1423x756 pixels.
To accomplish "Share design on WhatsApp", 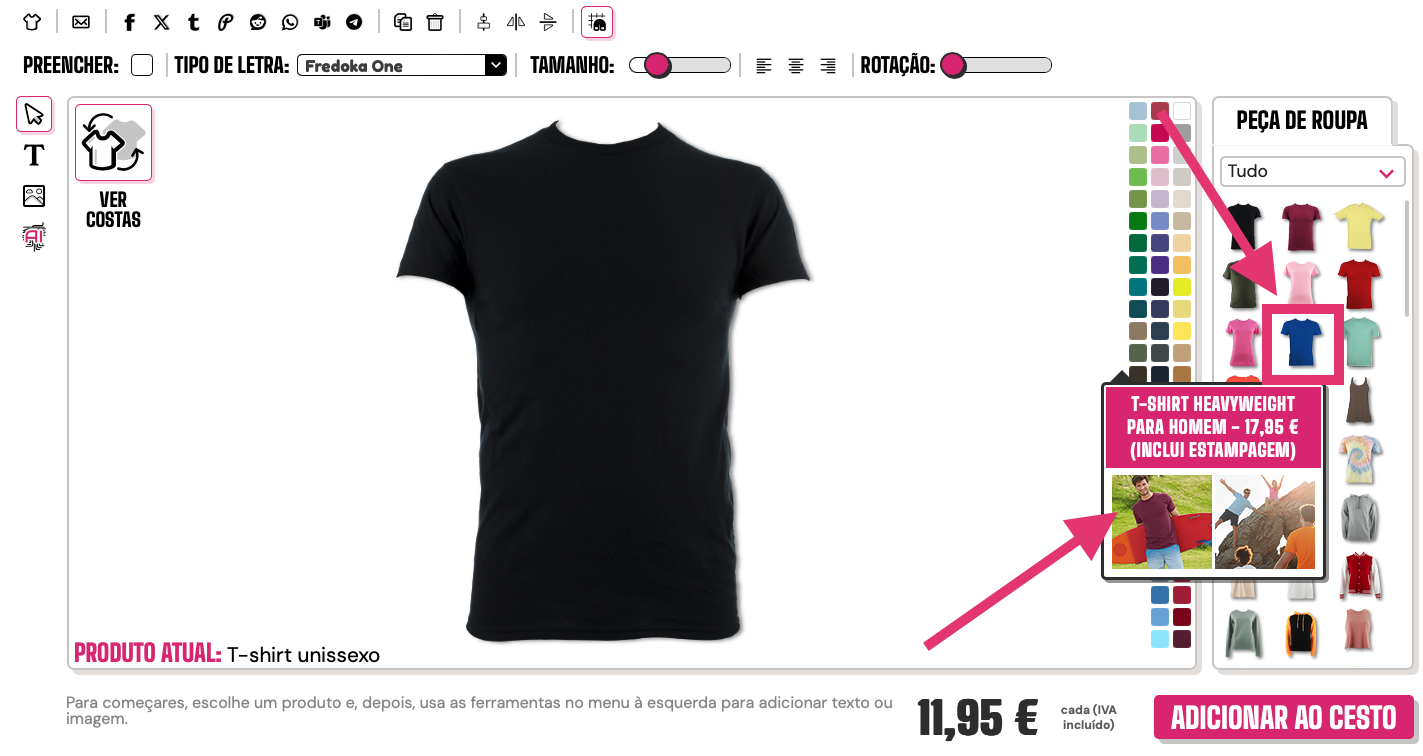I will click(x=290, y=22).
